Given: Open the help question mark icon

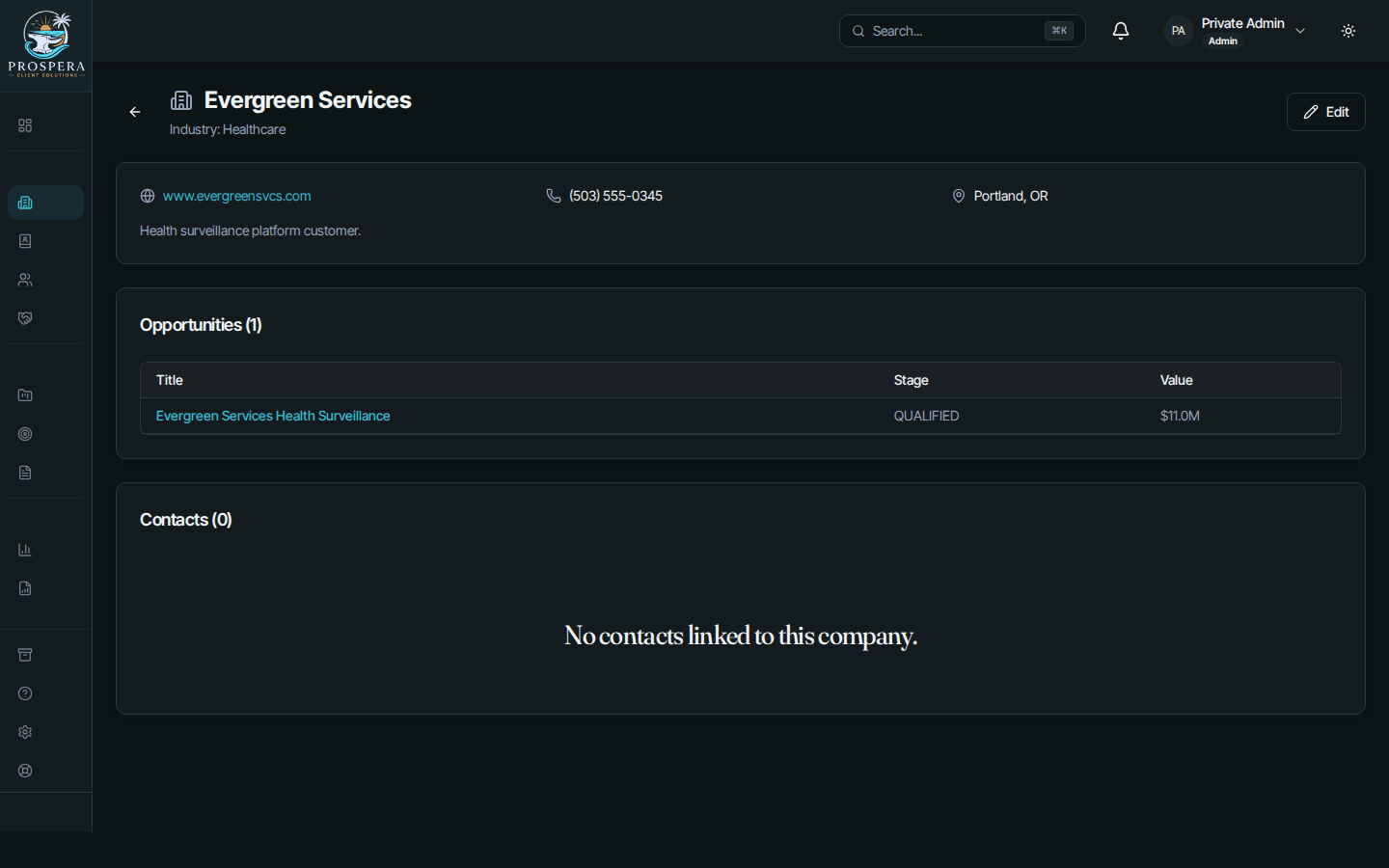Looking at the screenshot, I should (x=25, y=693).
